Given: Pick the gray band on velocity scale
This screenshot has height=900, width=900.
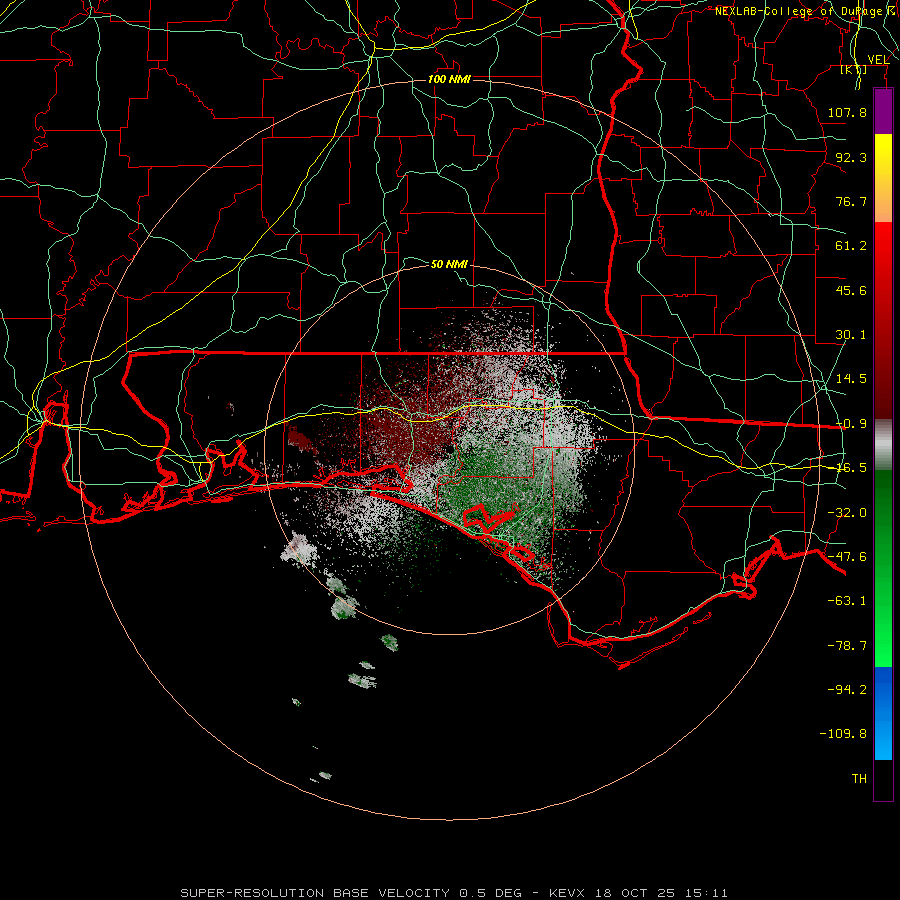Looking at the screenshot, I should (883, 445).
